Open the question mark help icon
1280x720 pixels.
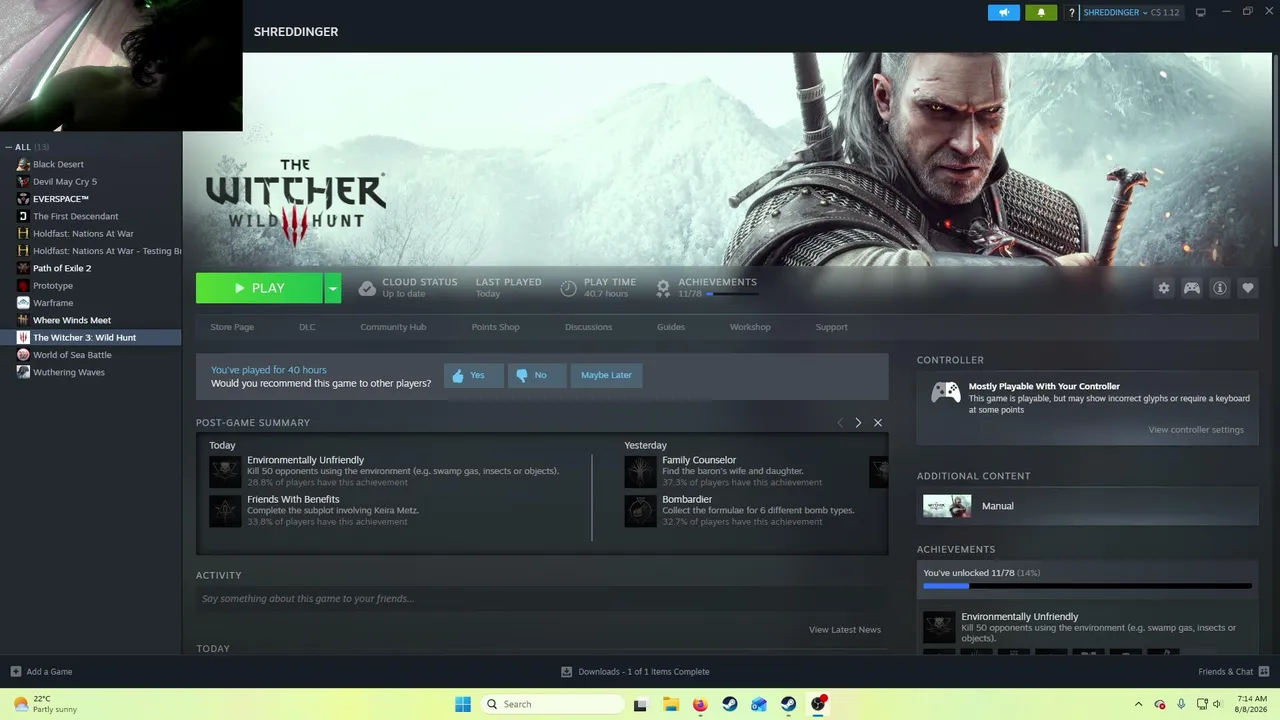[x=1072, y=13]
